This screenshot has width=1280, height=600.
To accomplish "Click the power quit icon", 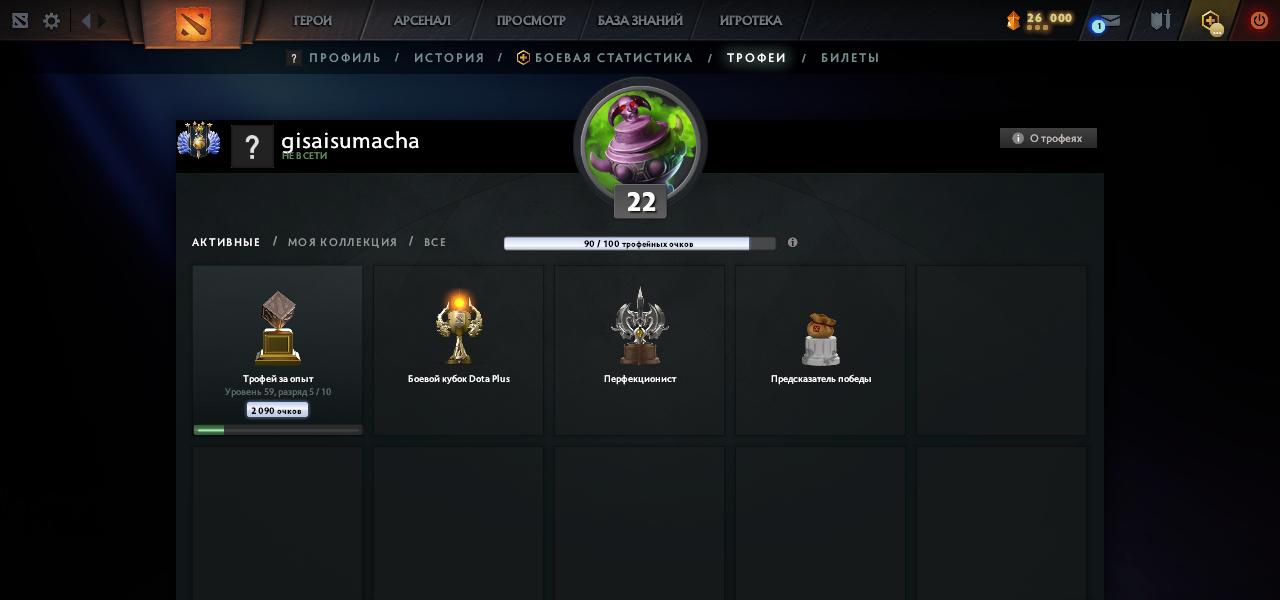I will pos(1259,20).
